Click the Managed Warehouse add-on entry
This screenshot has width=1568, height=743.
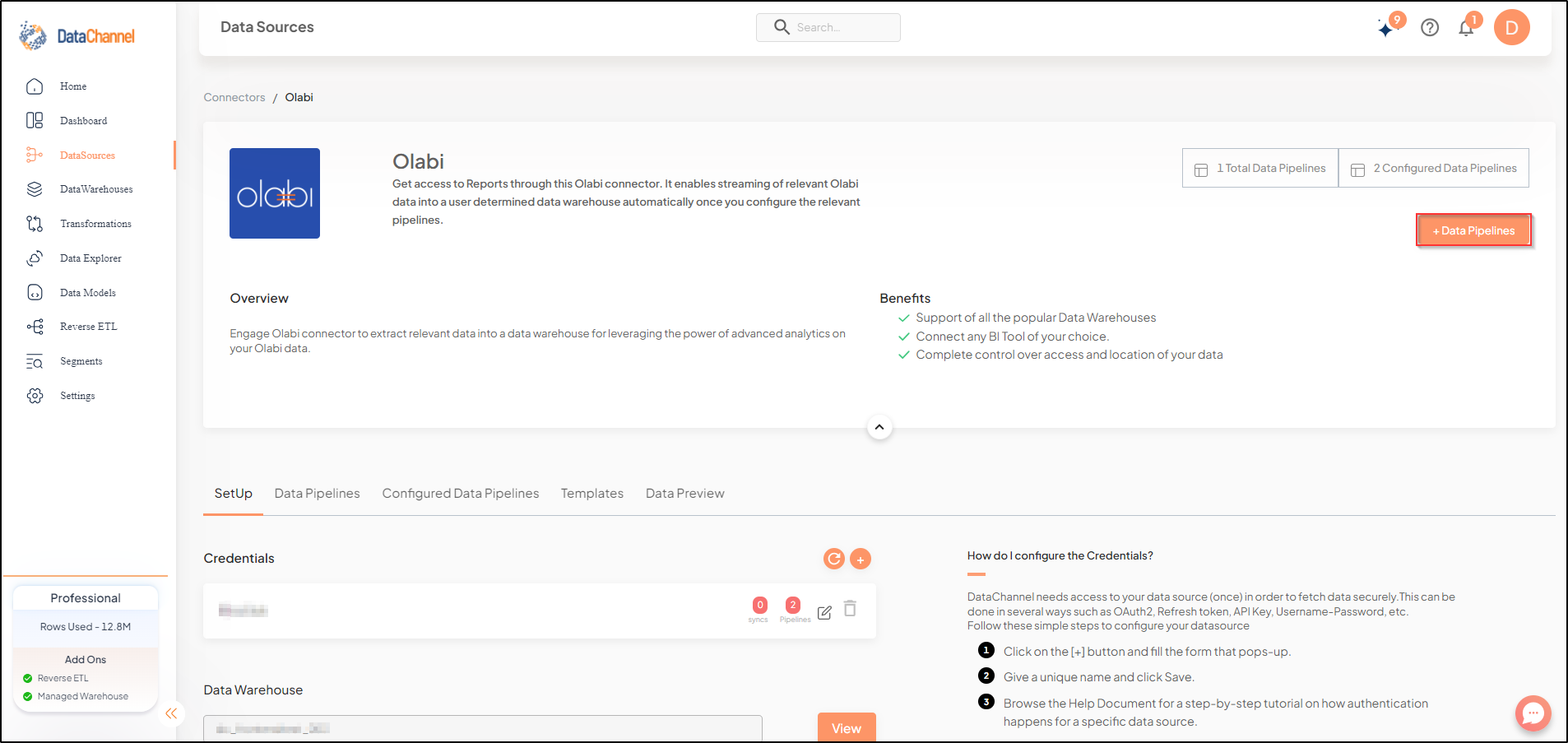[76, 696]
